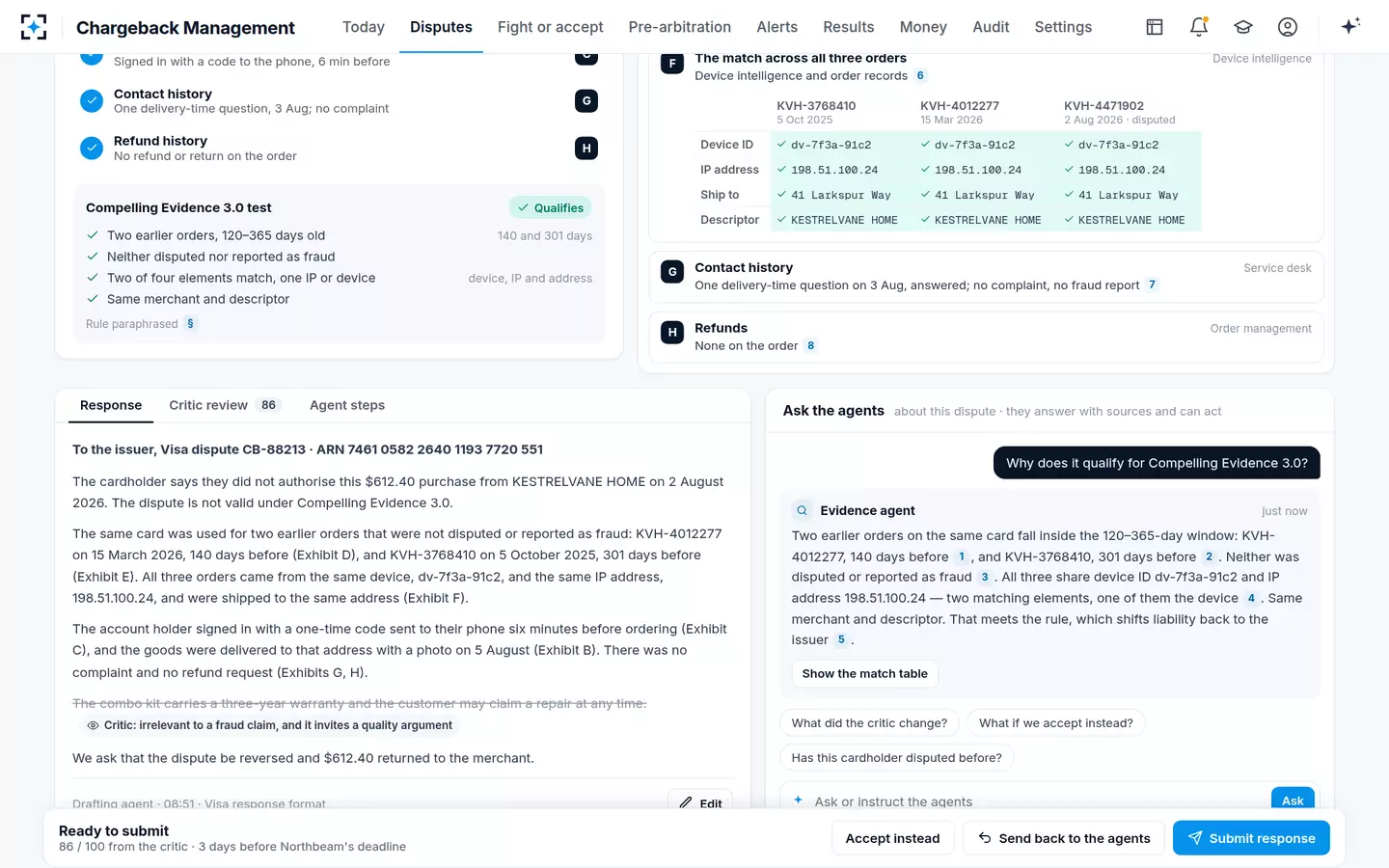Select 'Has this cardholder disputed before?' suggestion
Viewport: 1389px width, 868px height.
tap(897, 757)
